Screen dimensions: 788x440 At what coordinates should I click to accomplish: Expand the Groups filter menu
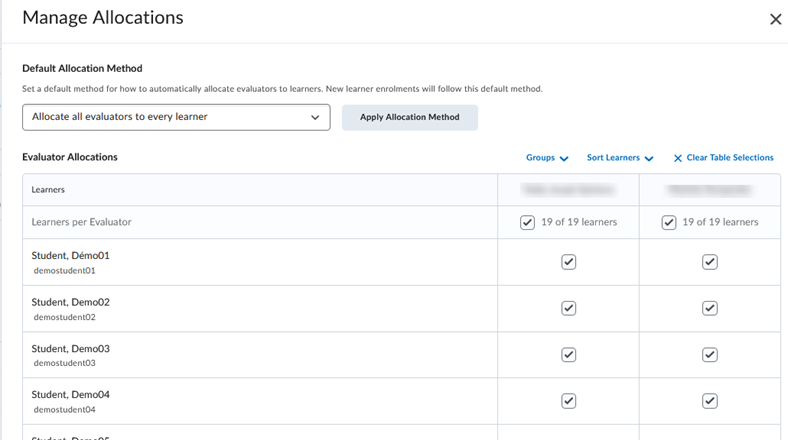pyautogui.click(x=546, y=158)
